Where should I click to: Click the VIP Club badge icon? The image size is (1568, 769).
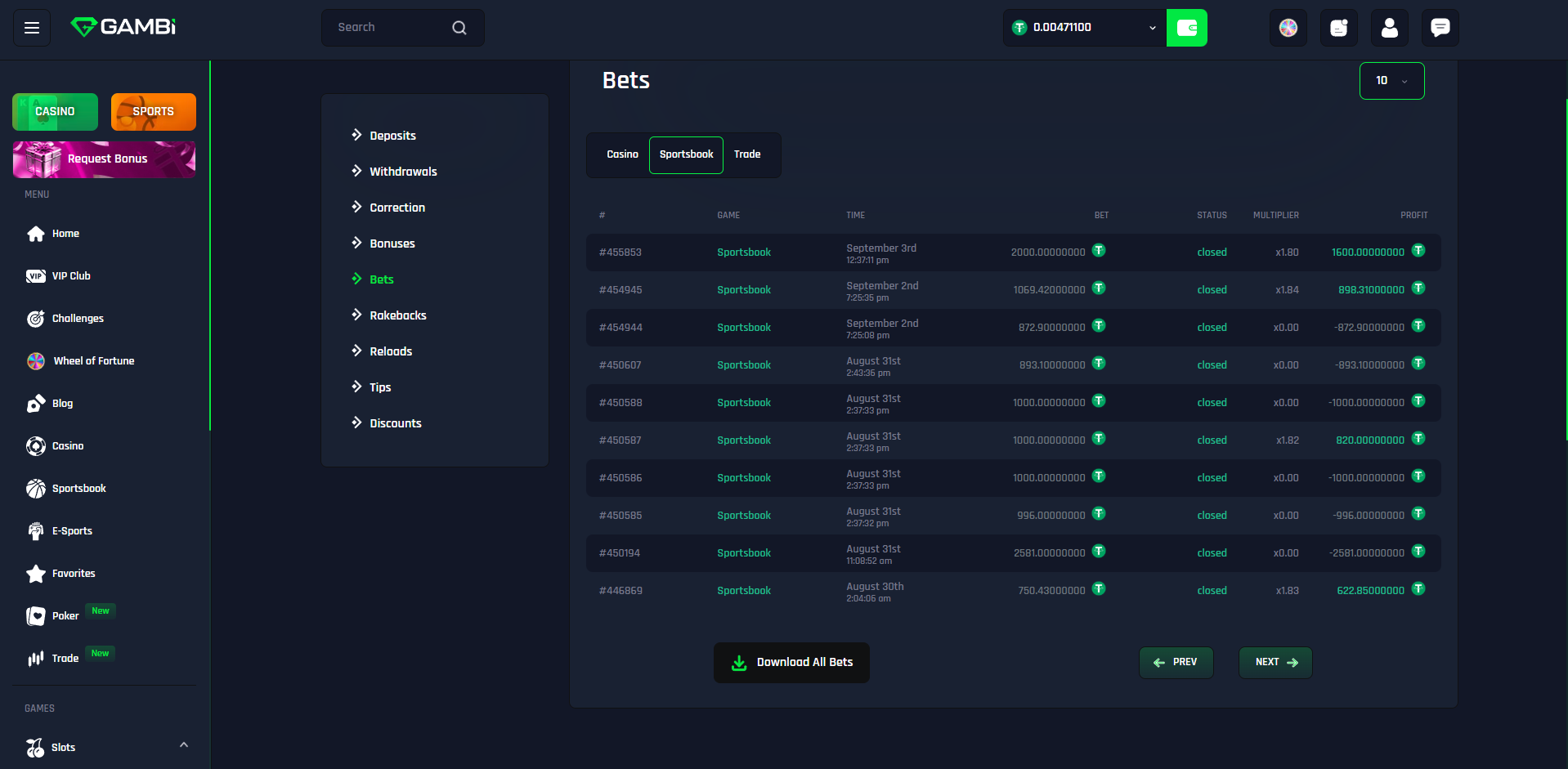36,276
